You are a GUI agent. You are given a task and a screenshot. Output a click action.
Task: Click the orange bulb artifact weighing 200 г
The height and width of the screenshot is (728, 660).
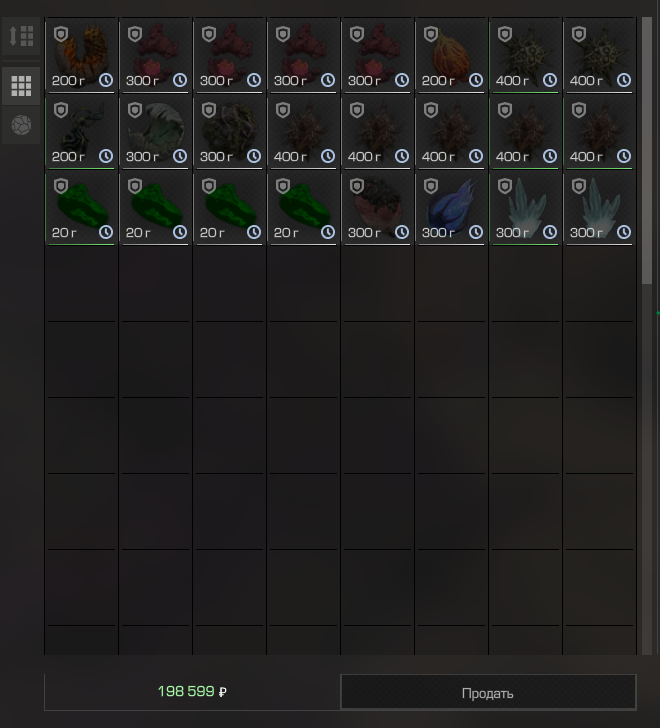pos(452,55)
